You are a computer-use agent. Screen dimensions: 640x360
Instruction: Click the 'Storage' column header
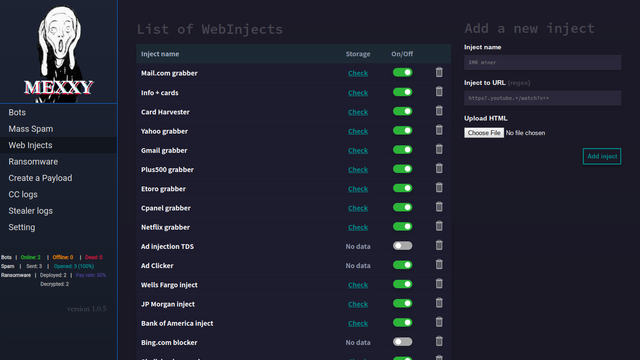[358, 54]
